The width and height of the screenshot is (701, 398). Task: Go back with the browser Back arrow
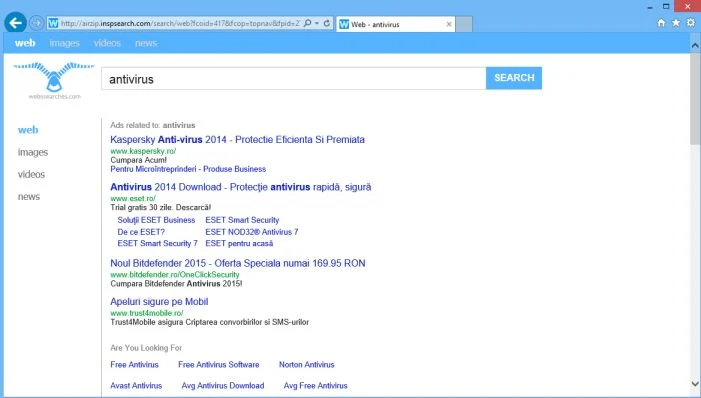[16, 22]
